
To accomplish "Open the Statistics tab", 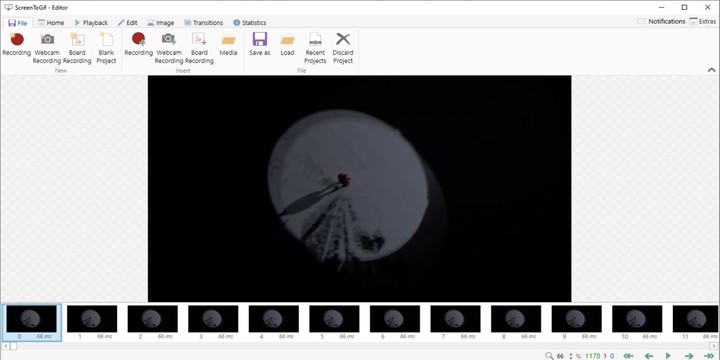I will click(x=249, y=22).
